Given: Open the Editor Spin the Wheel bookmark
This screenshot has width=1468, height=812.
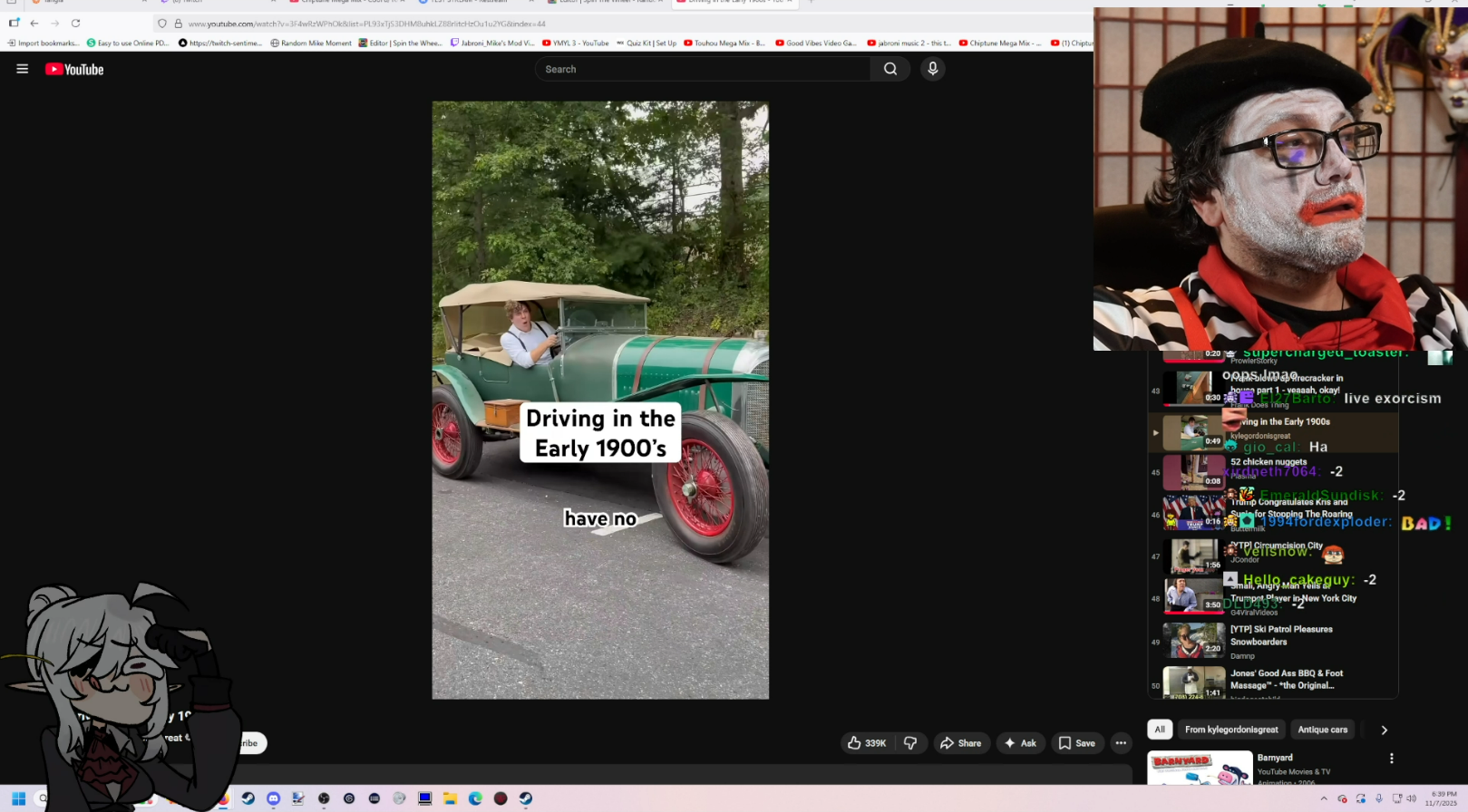Looking at the screenshot, I should pyautogui.click(x=401, y=43).
